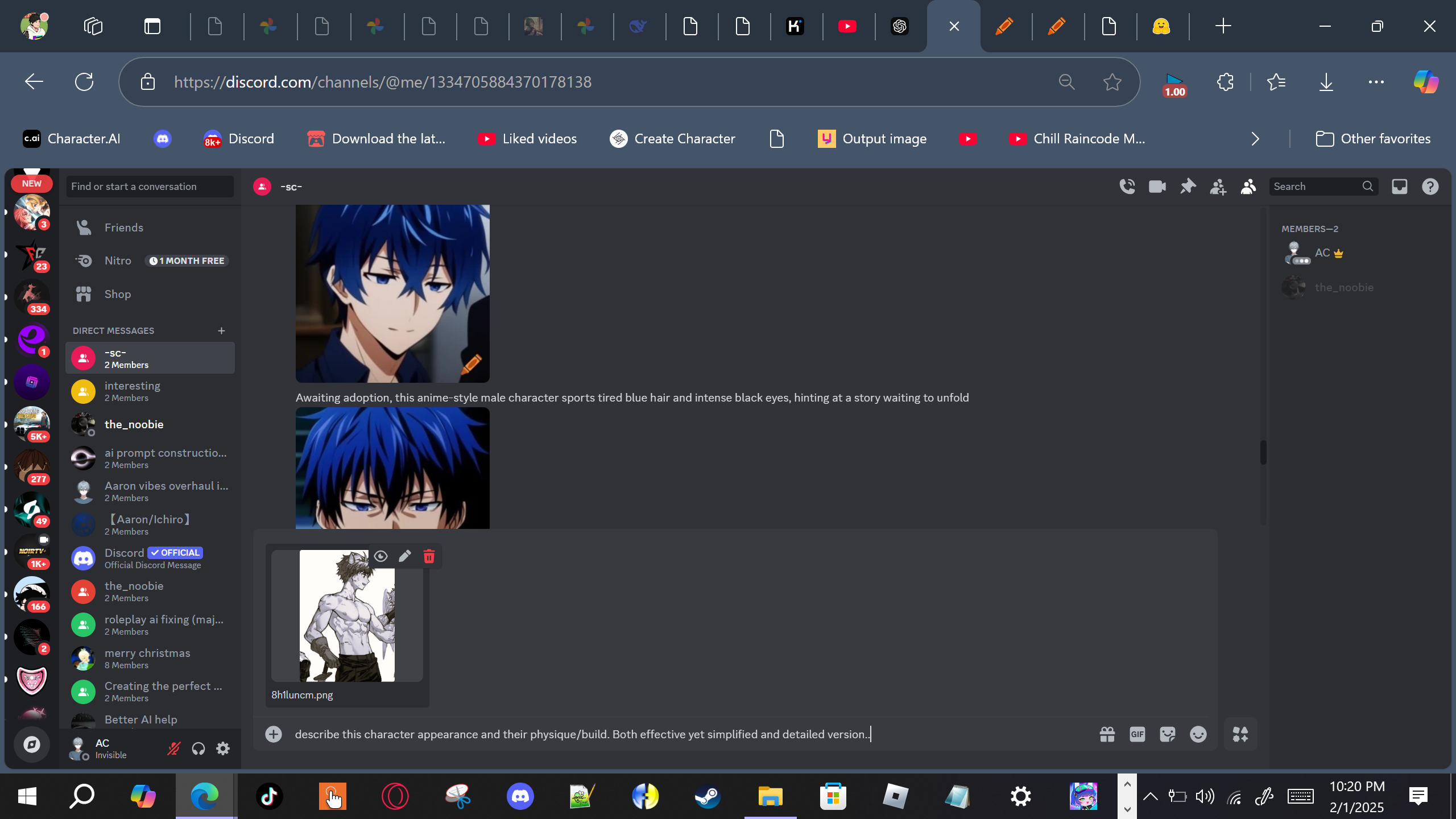Toggle the member list visibility
The width and height of the screenshot is (1456, 819).
(1248, 187)
